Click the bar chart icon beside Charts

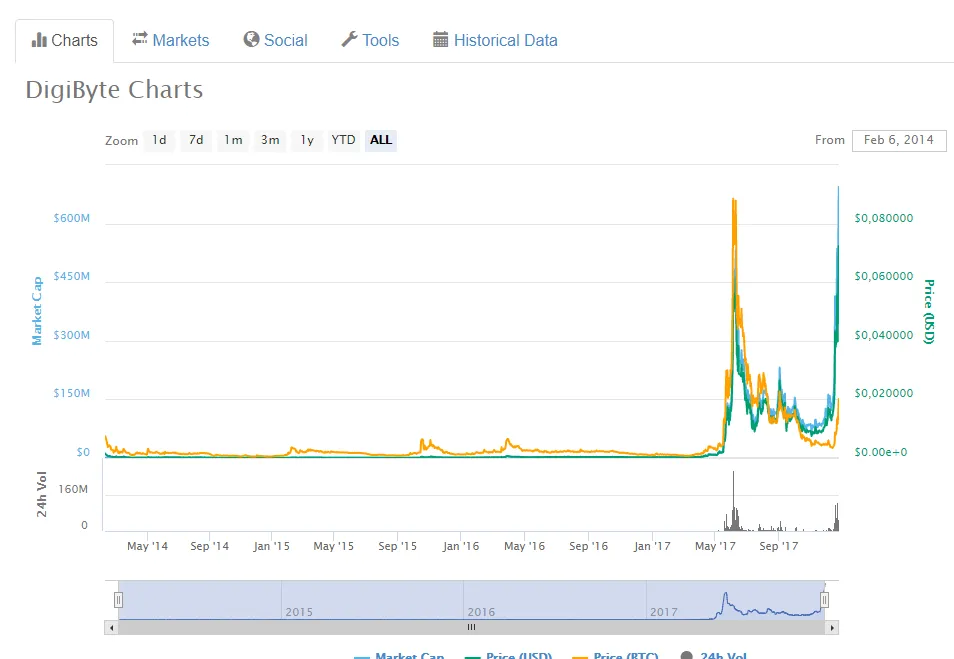coord(39,40)
